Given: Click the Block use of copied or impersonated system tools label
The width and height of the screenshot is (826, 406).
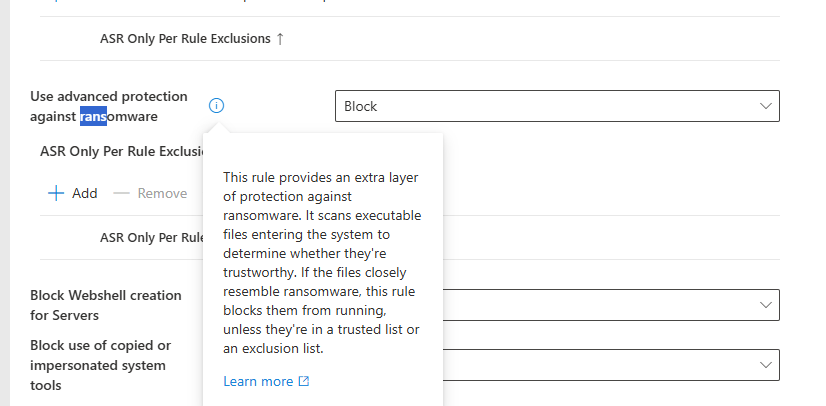Looking at the screenshot, I should (101, 365).
